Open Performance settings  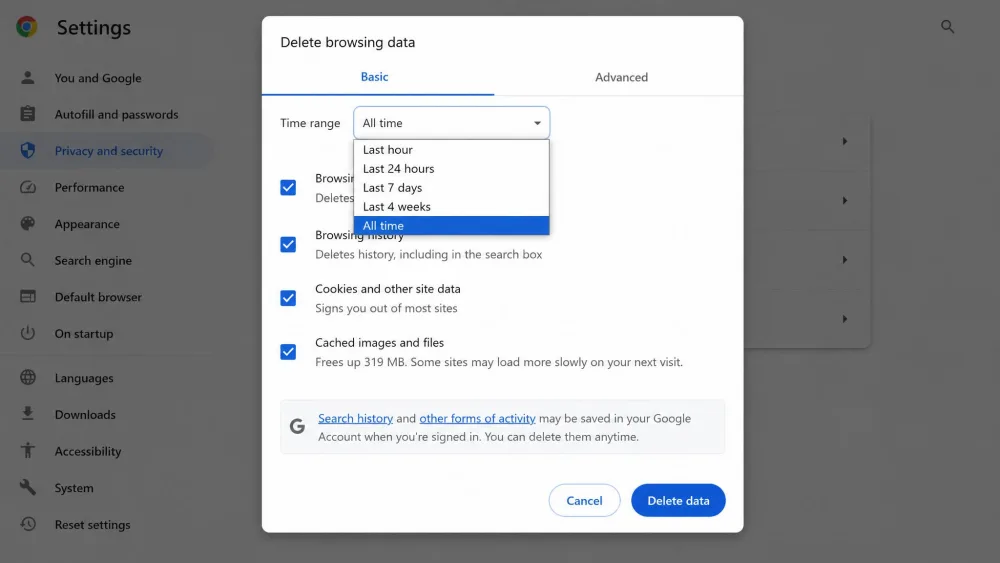(x=89, y=187)
